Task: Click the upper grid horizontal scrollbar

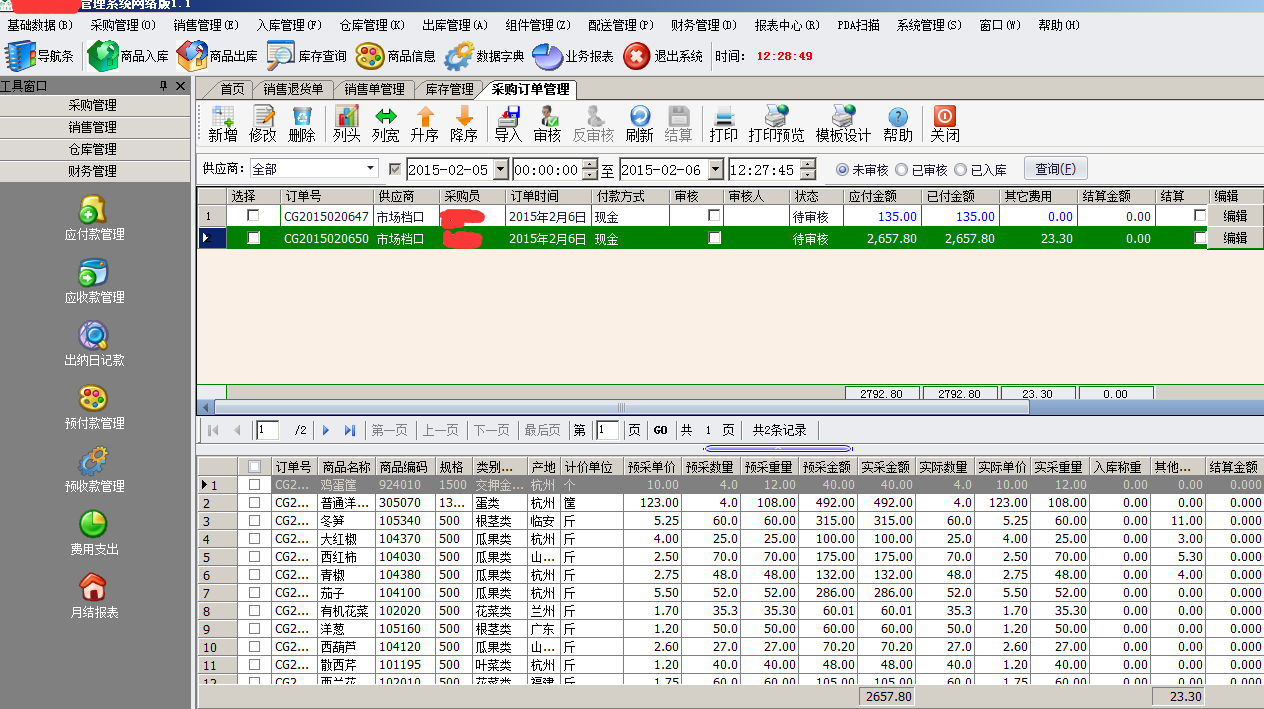Action: [x=621, y=407]
